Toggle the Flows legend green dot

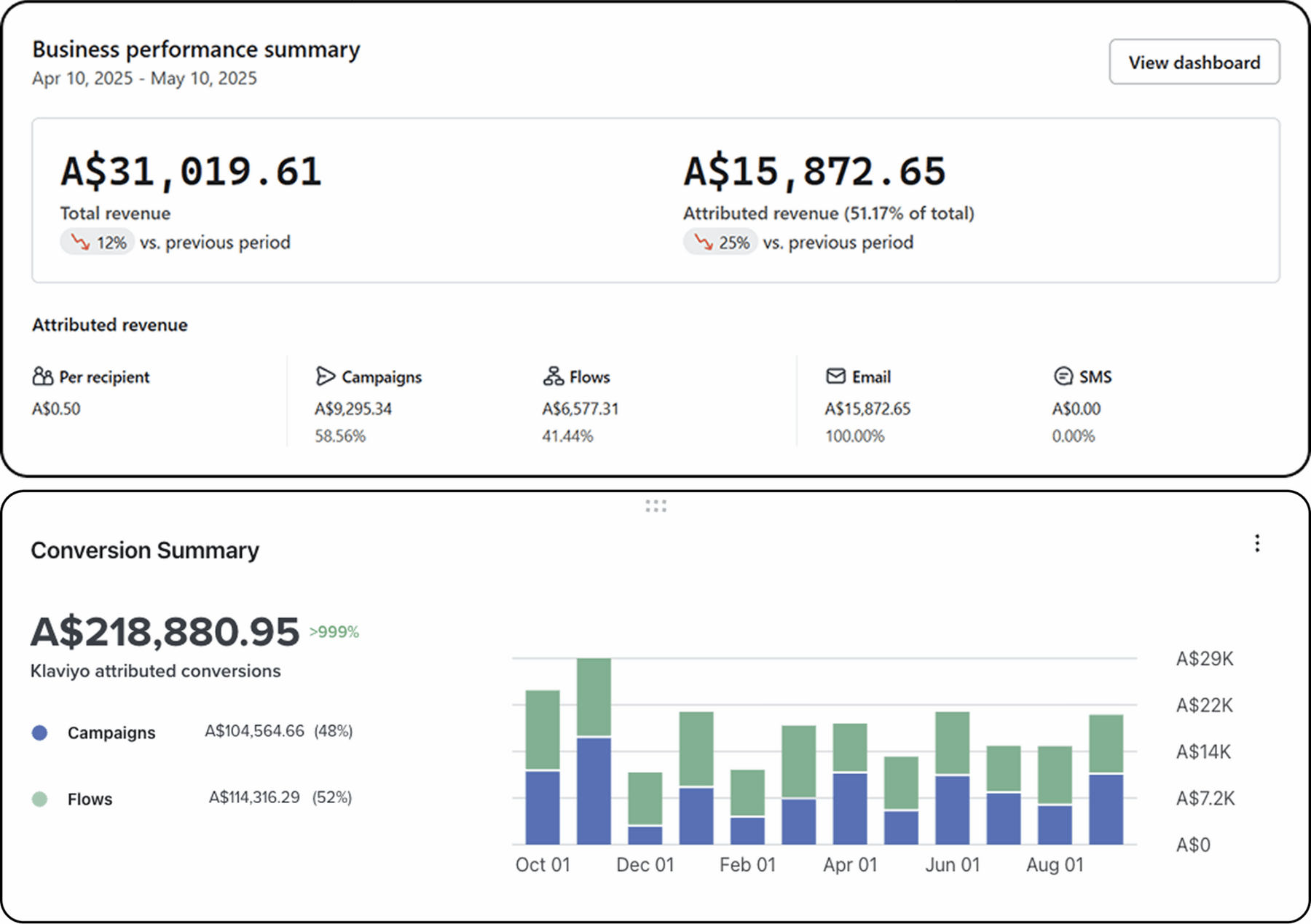(x=40, y=799)
